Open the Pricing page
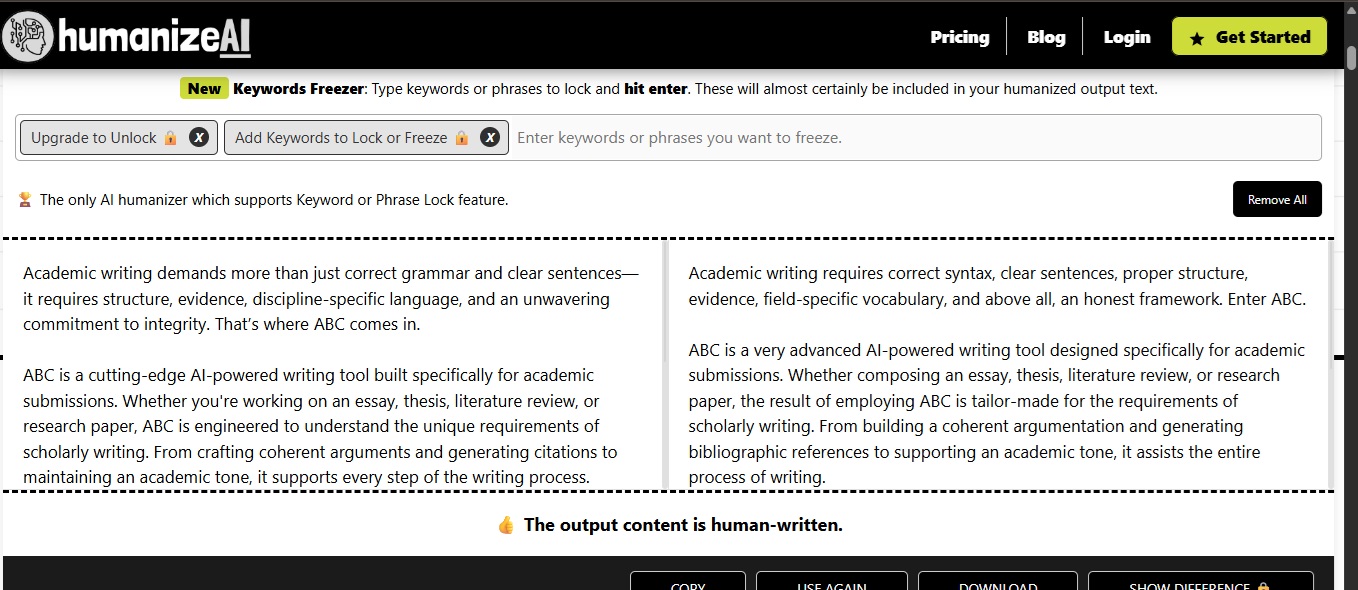 coord(959,37)
